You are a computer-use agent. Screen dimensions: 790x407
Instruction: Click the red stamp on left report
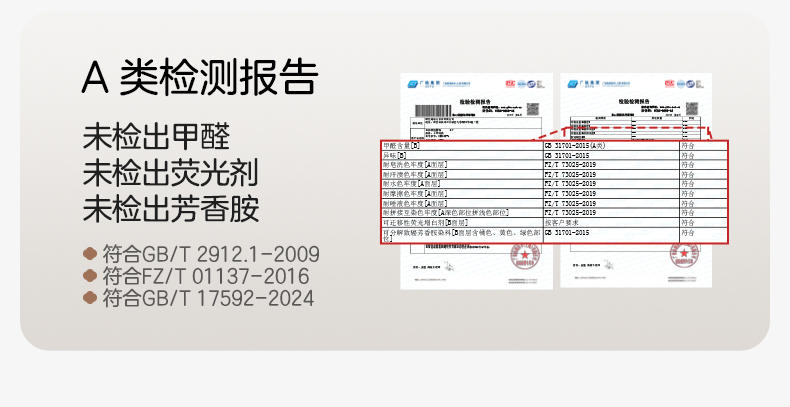point(524,255)
